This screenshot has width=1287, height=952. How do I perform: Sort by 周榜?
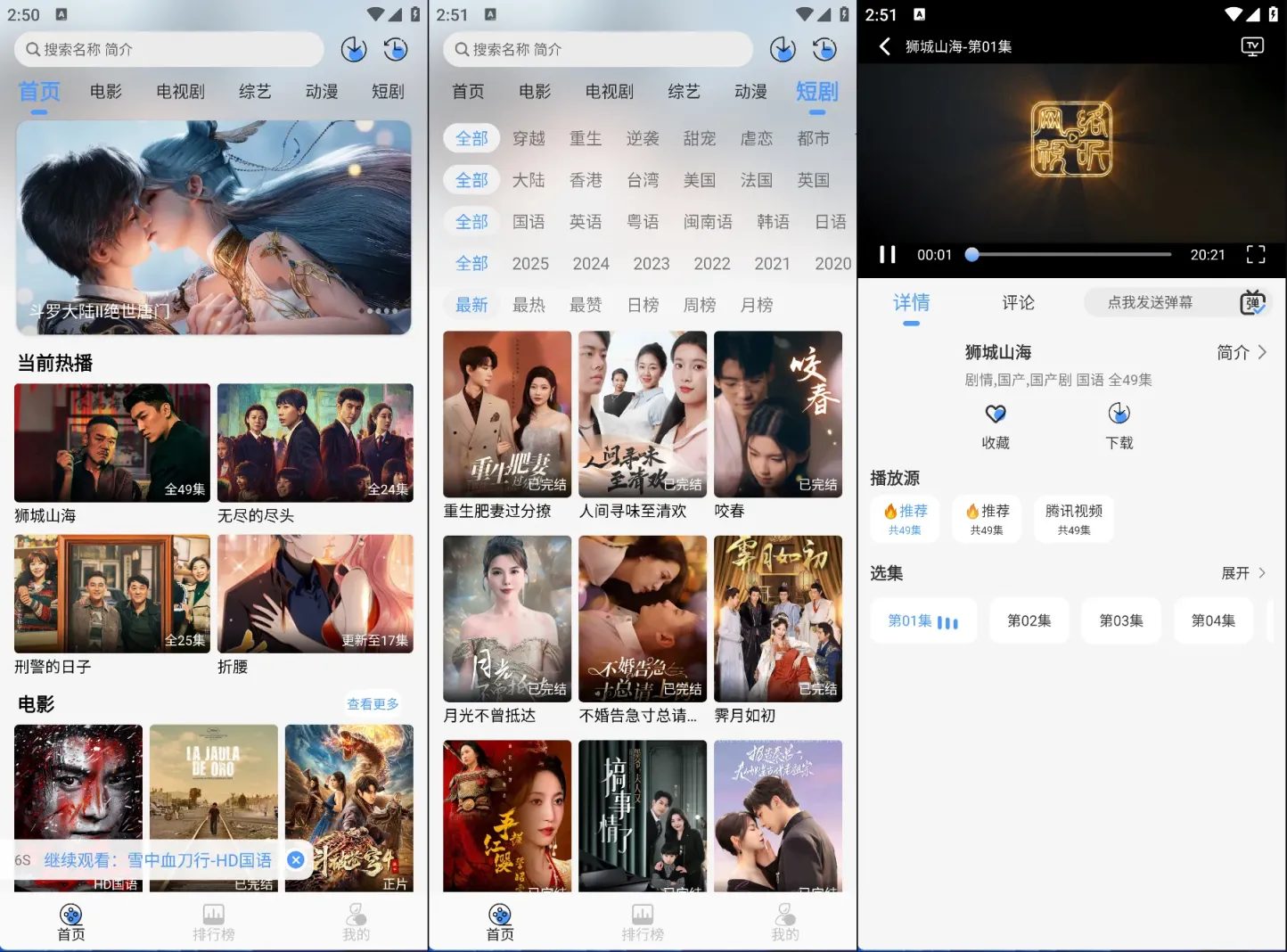(700, 305)
